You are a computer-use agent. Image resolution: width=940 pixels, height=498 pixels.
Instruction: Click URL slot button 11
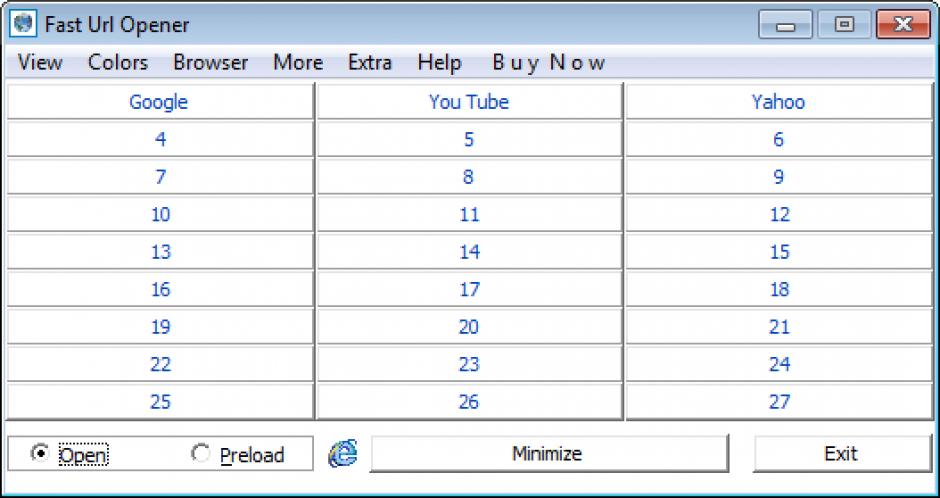pyautogui.click(x=469, y=214)
